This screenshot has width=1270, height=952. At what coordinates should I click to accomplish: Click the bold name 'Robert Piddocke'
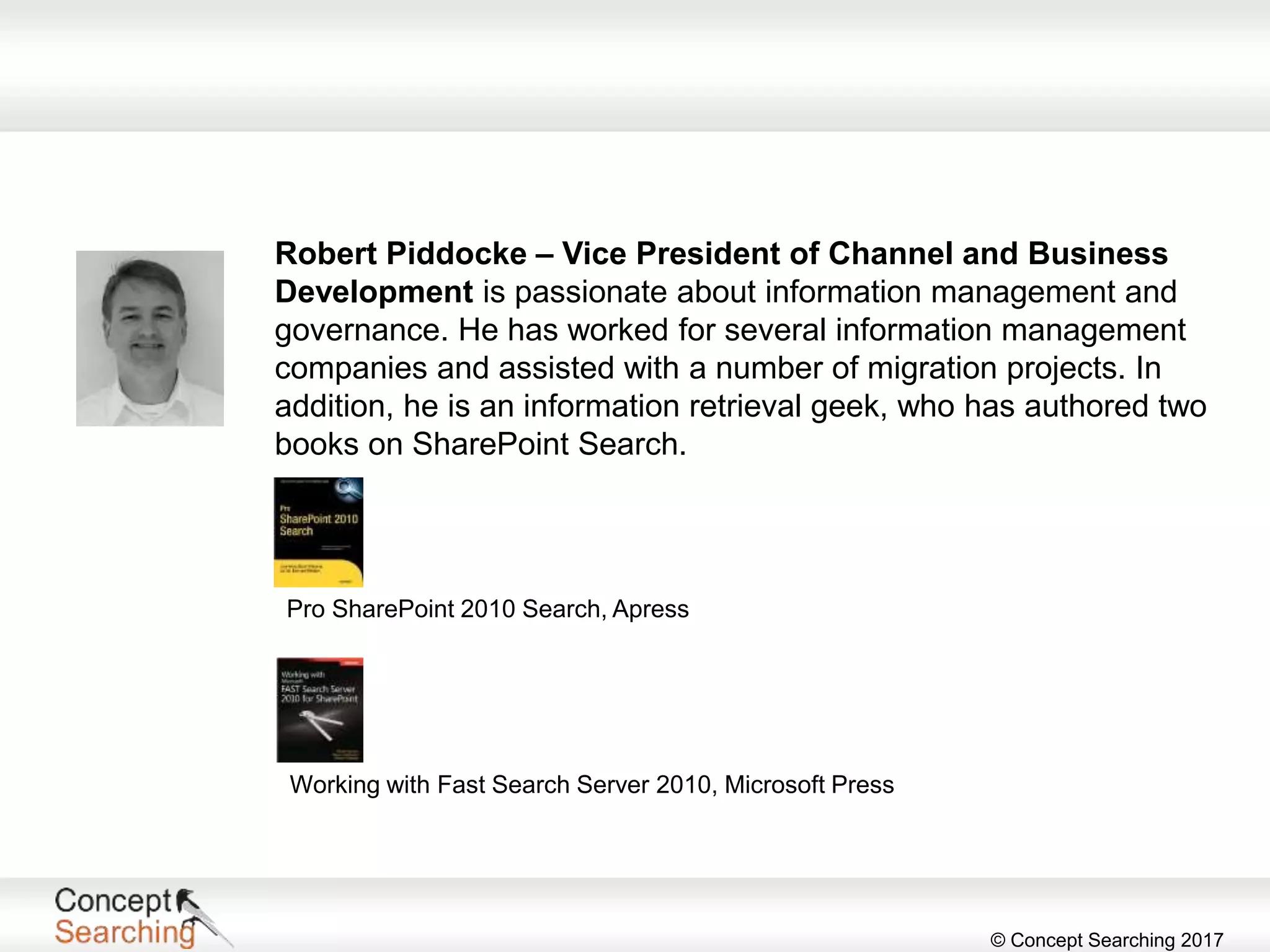pyautogui.click(x=401, y=254)
